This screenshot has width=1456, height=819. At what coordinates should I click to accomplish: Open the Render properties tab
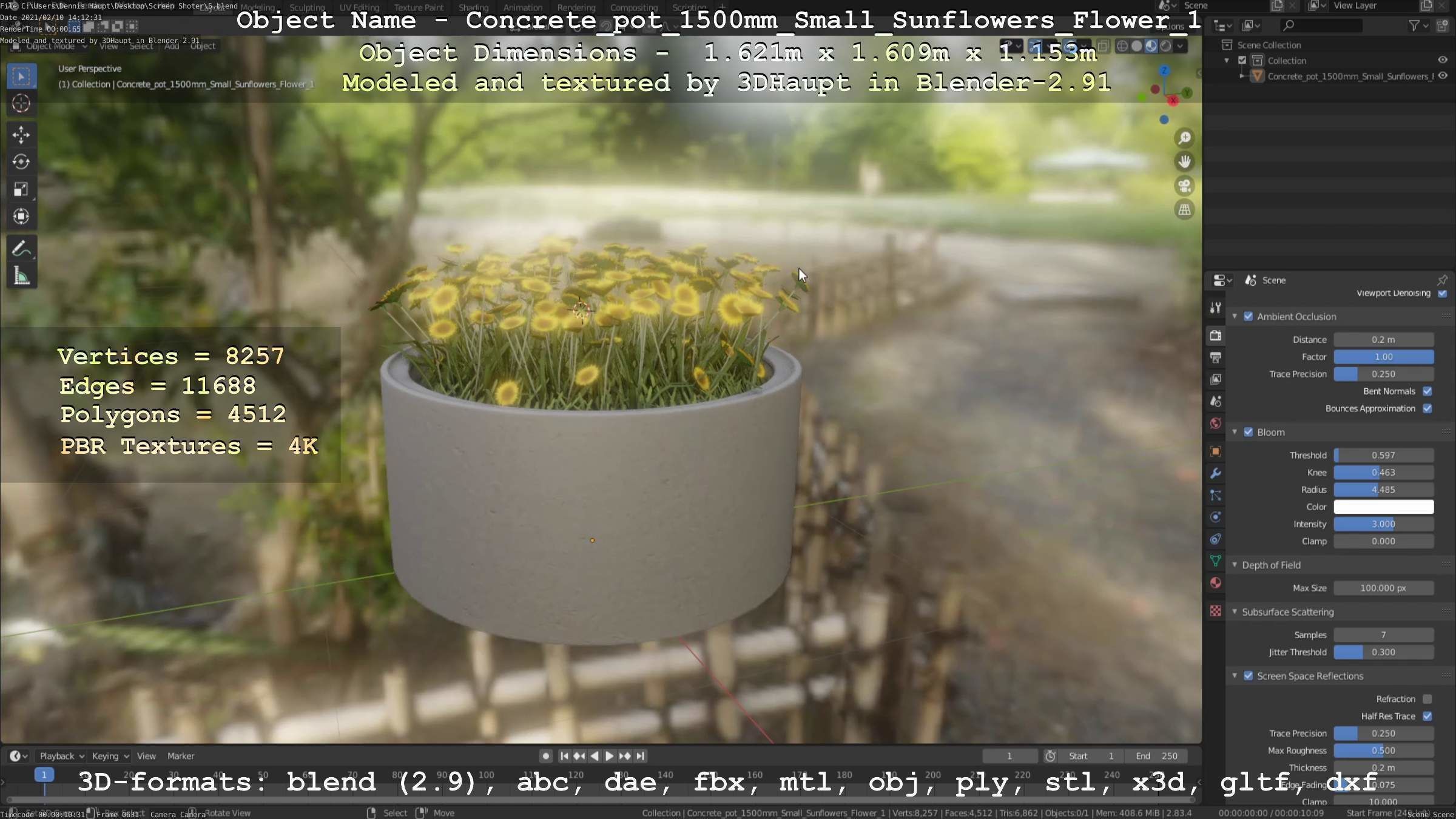point(1216,335)
